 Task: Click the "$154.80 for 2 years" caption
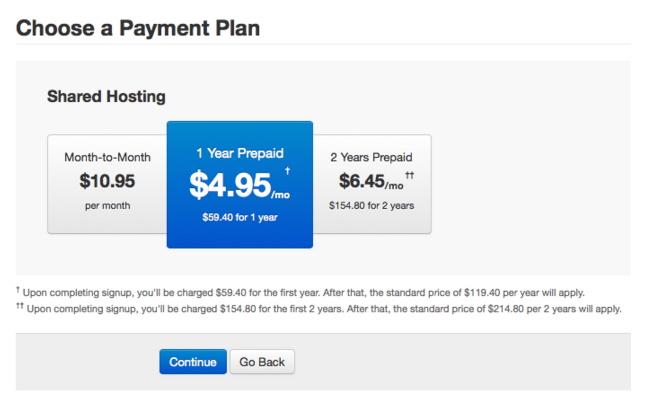click(x=371, y=205)
